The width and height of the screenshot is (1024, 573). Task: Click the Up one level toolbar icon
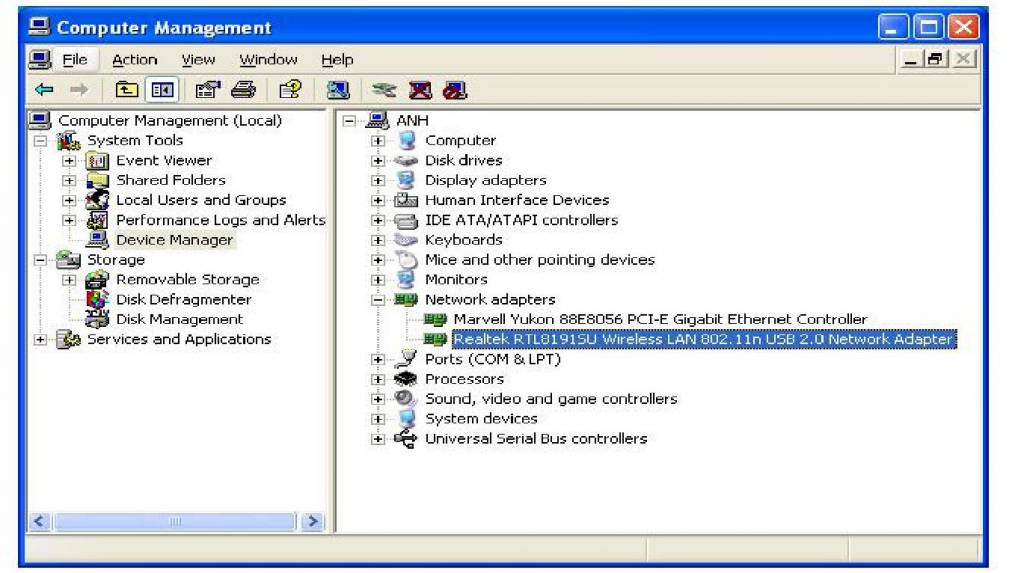tap(126, 90)
